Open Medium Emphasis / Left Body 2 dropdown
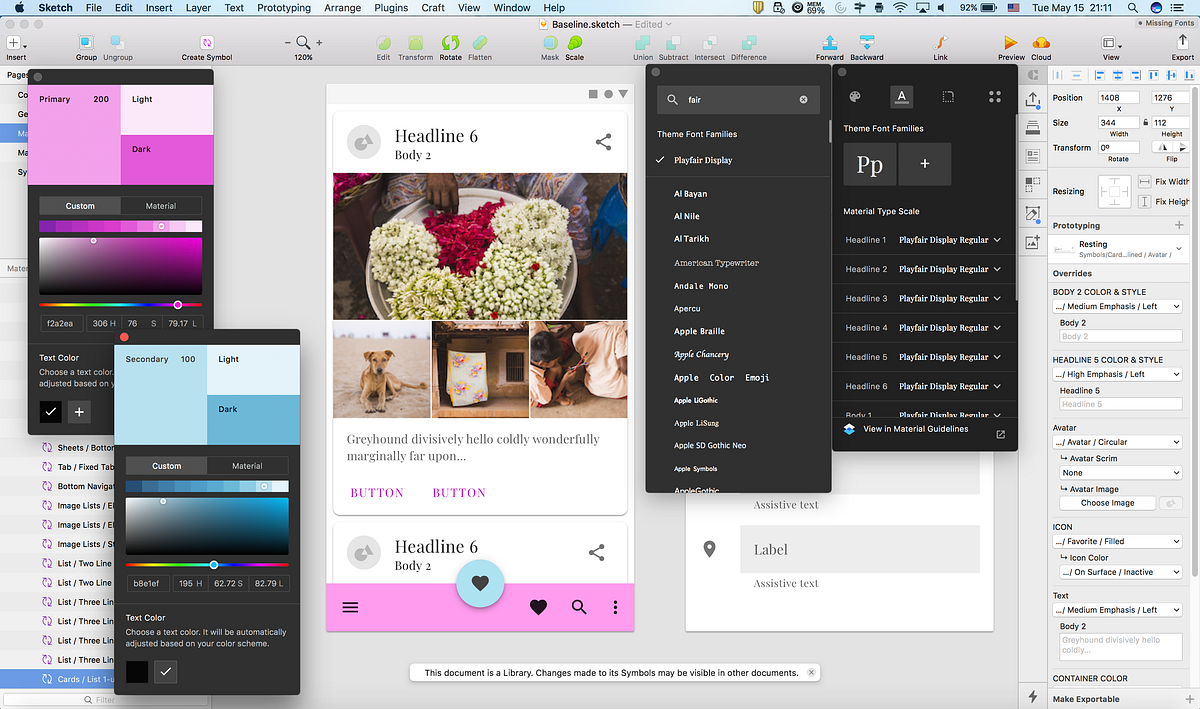The image size is (1200, 709). [x=1118, y=306]
